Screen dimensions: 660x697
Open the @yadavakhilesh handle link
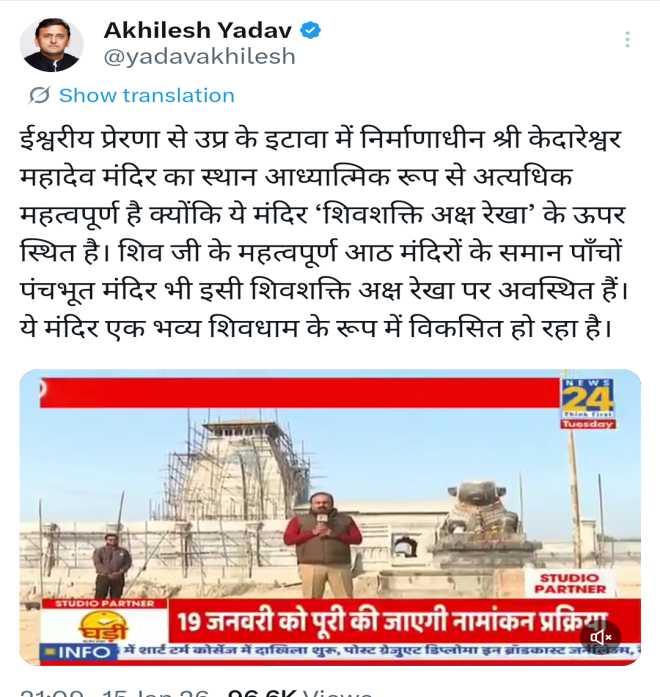coord(200,56)
